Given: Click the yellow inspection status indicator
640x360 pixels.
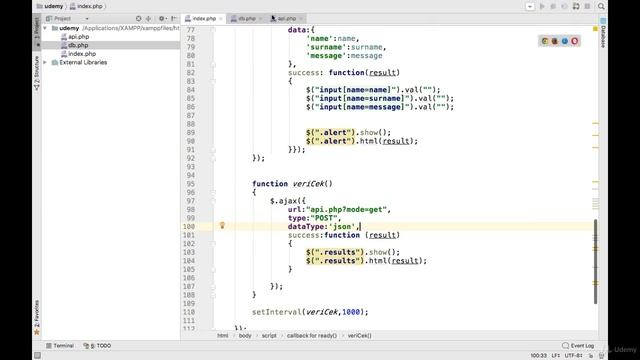Looking at the screenshot, I should (595, 29).
